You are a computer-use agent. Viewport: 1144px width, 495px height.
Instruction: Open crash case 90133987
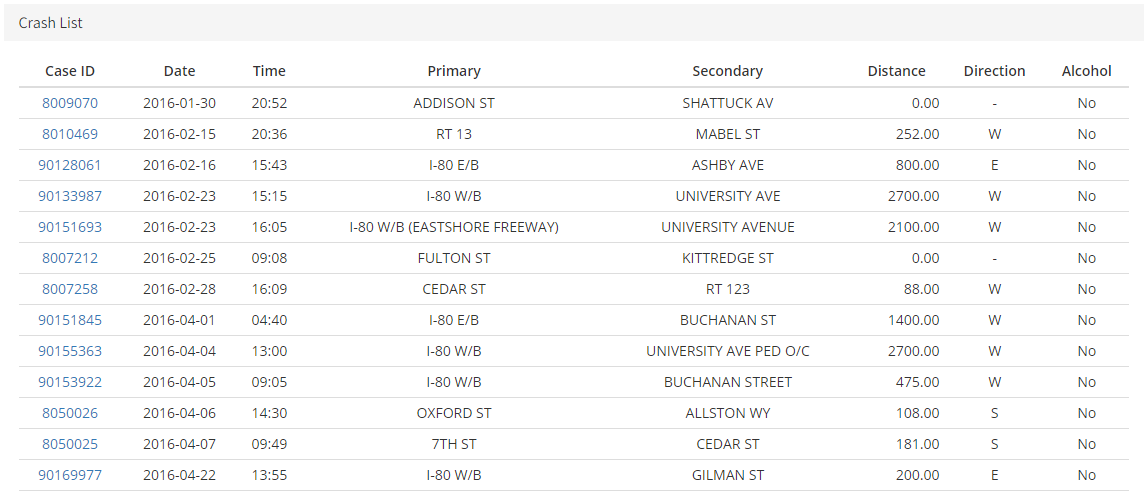(x=70, y=196)
